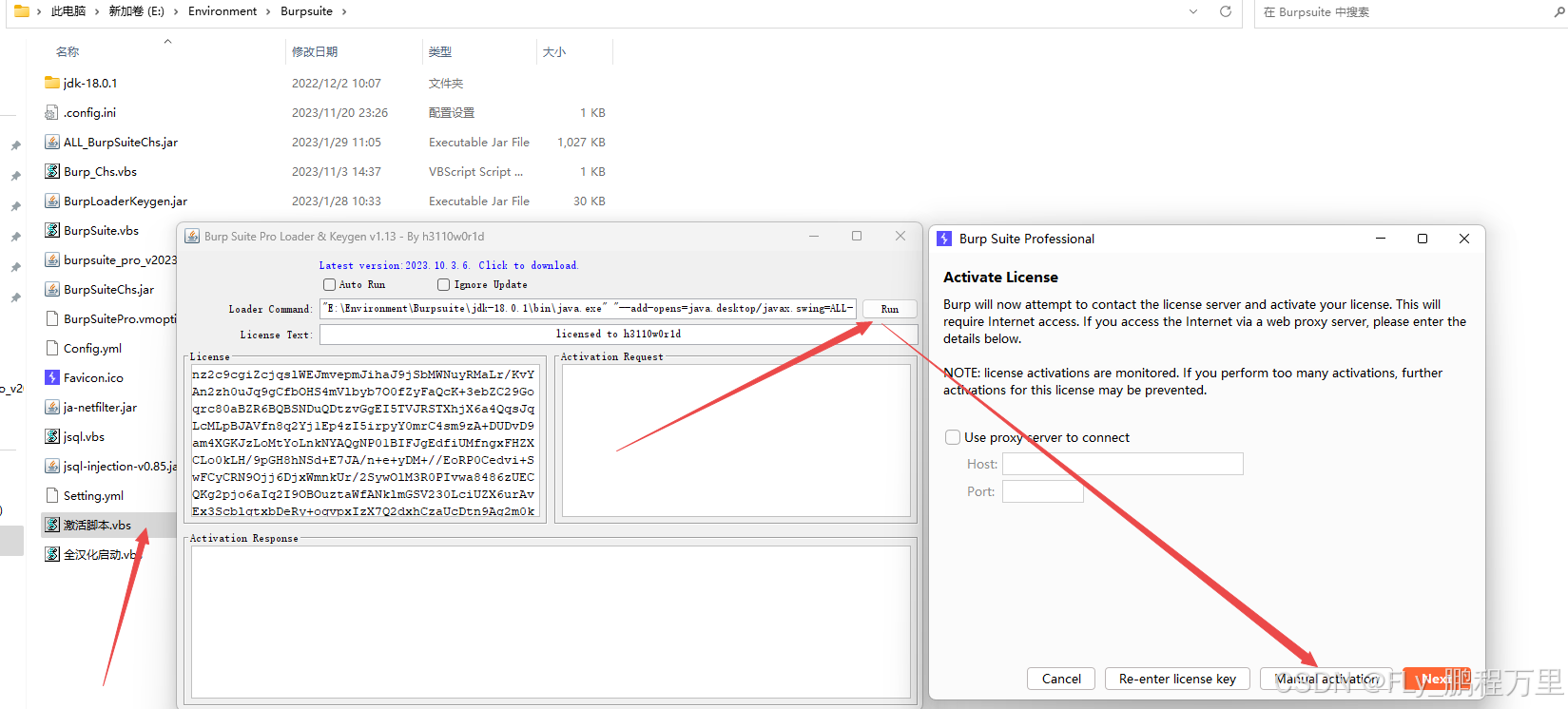The image size is (1568, 709).
Task: Select the jdk-18.0.1 folder icon
Action: (52, 83)
